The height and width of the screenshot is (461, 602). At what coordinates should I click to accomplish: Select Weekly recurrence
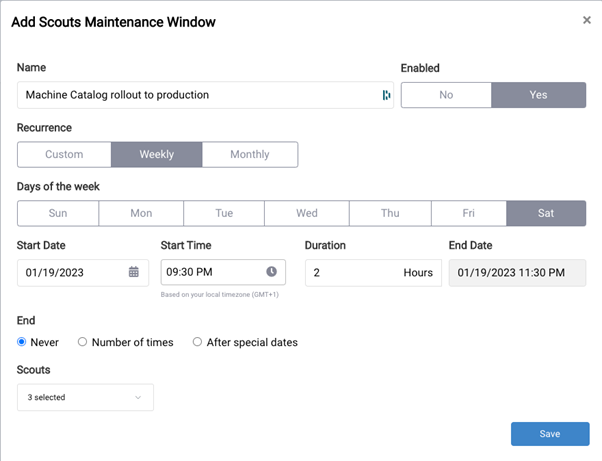point(156,155)
